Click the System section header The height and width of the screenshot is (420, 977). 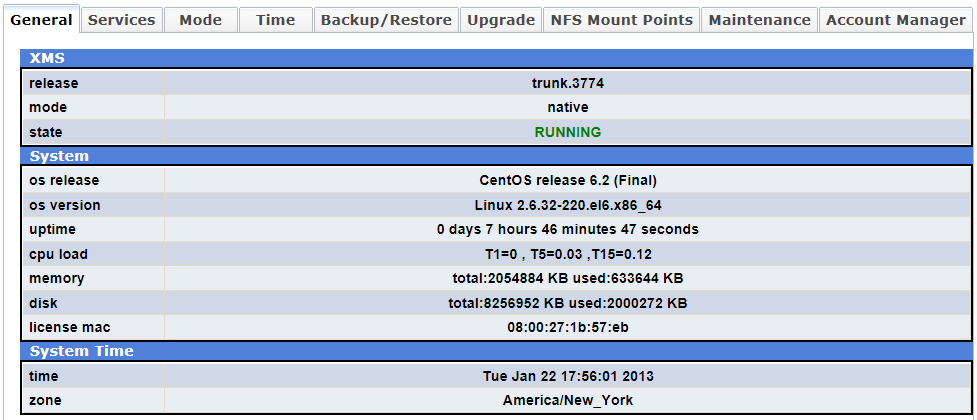tap(59, 156)
